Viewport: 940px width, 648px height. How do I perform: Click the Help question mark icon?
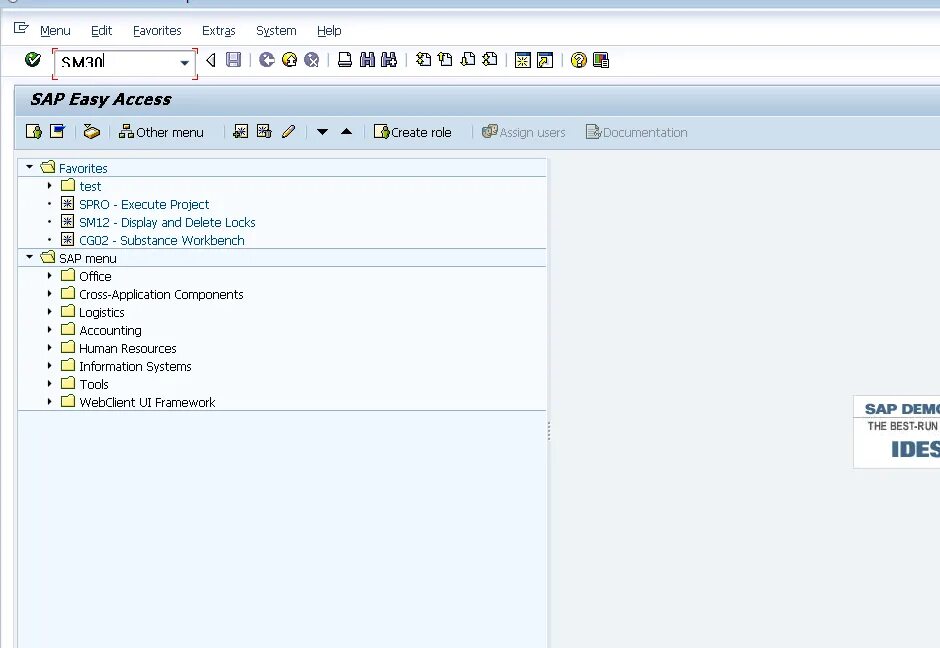(x=579, y=60)
